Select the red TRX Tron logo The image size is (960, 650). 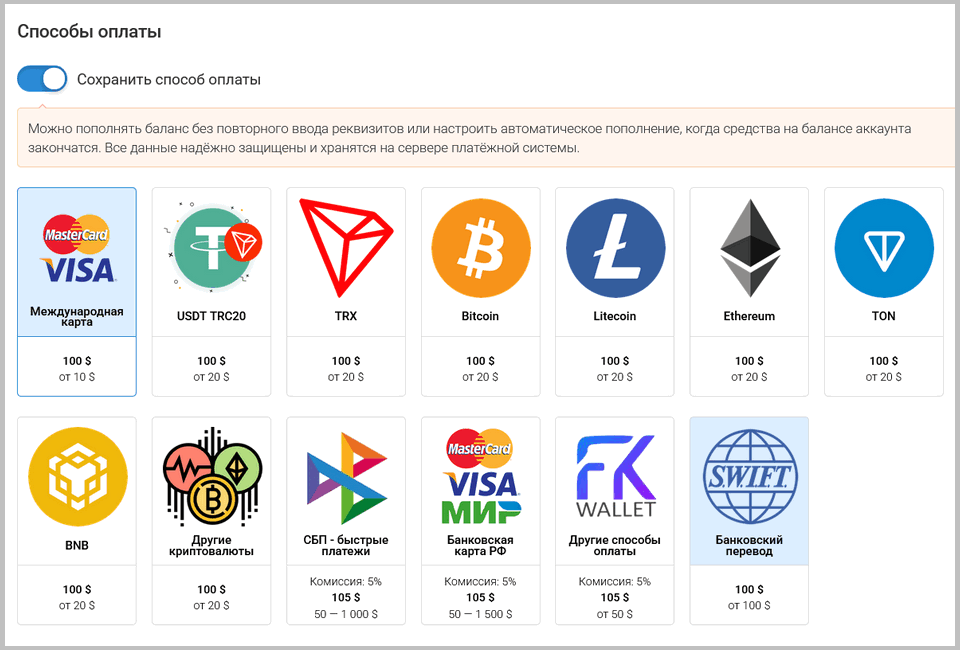(346, 247)
